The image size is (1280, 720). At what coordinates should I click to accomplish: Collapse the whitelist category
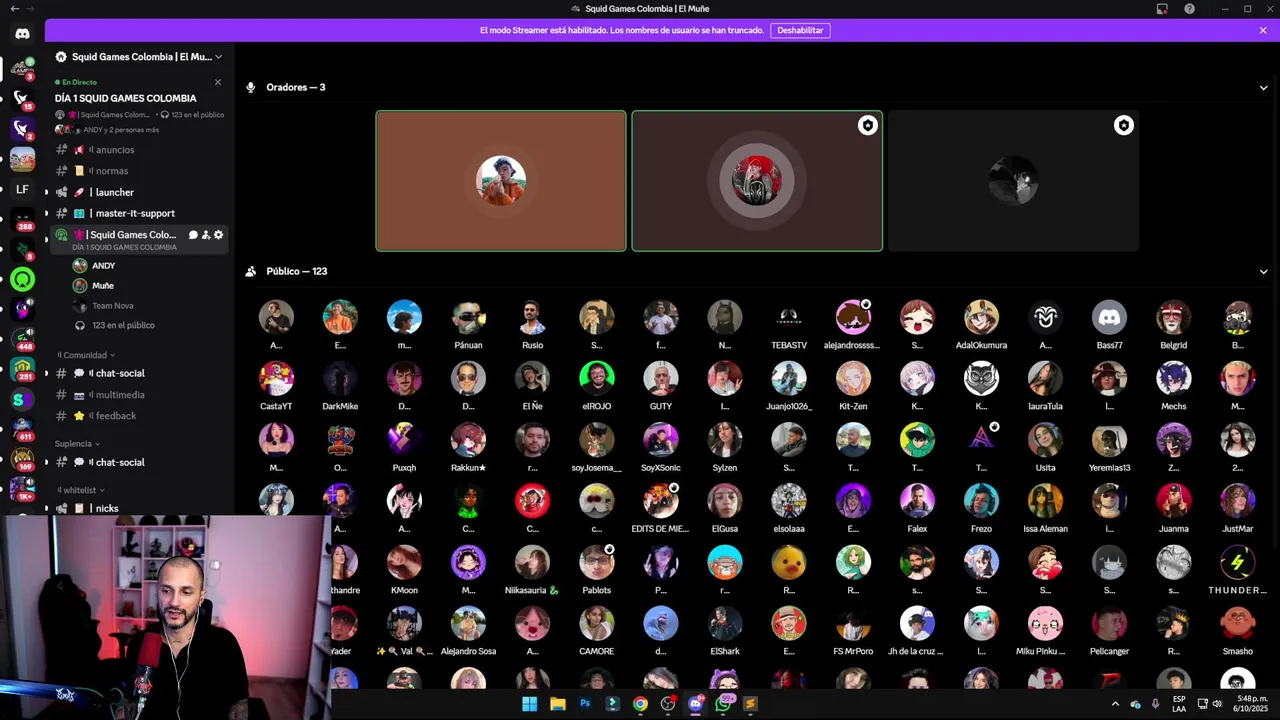81,490
